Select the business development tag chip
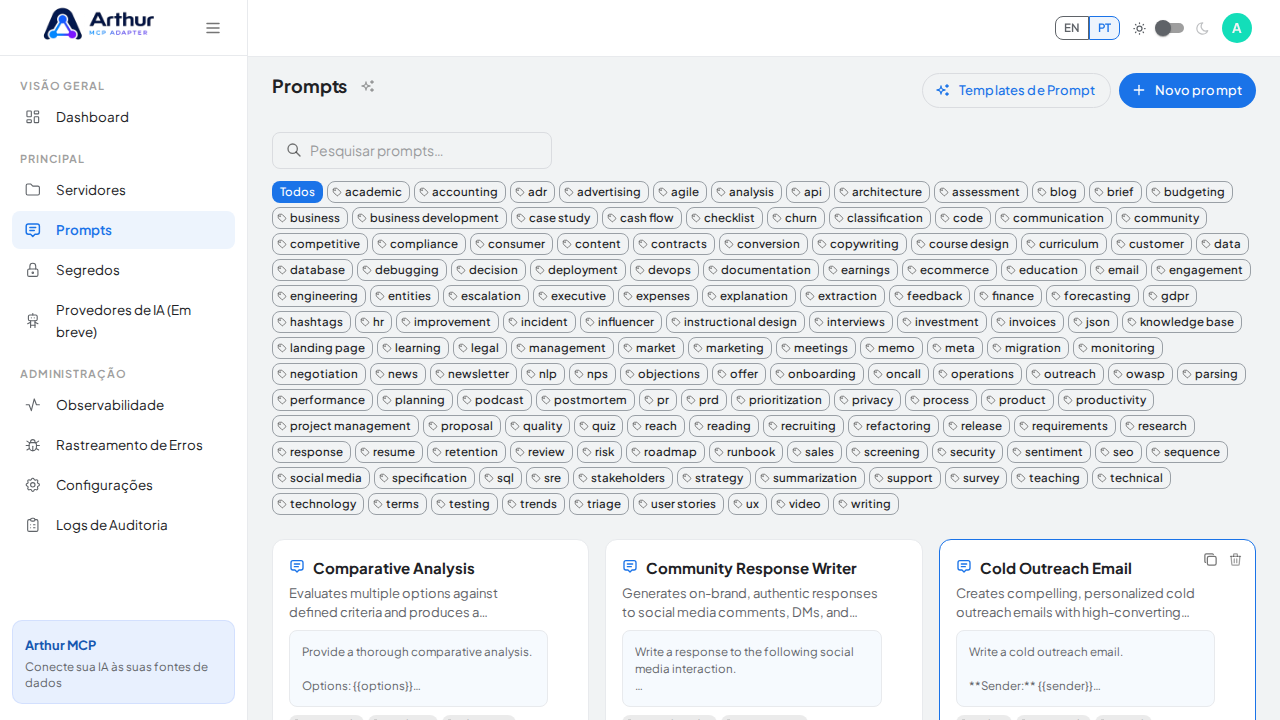The height and width of the screenshot is (720, 1280). point(429,218)
